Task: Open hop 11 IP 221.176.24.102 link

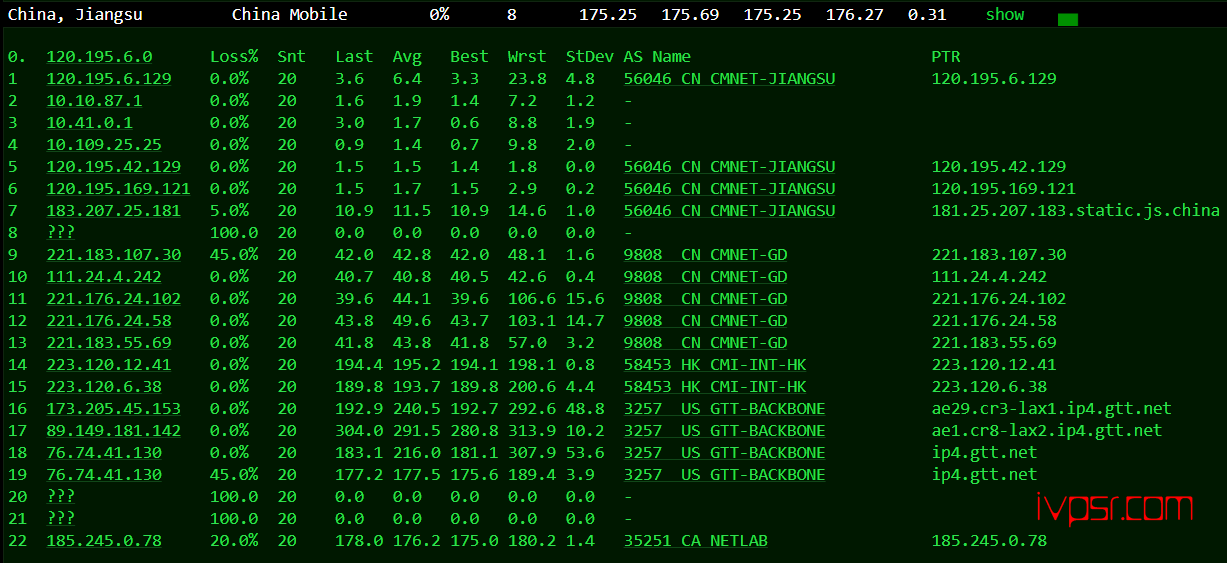Action: (x=114, y=299)
